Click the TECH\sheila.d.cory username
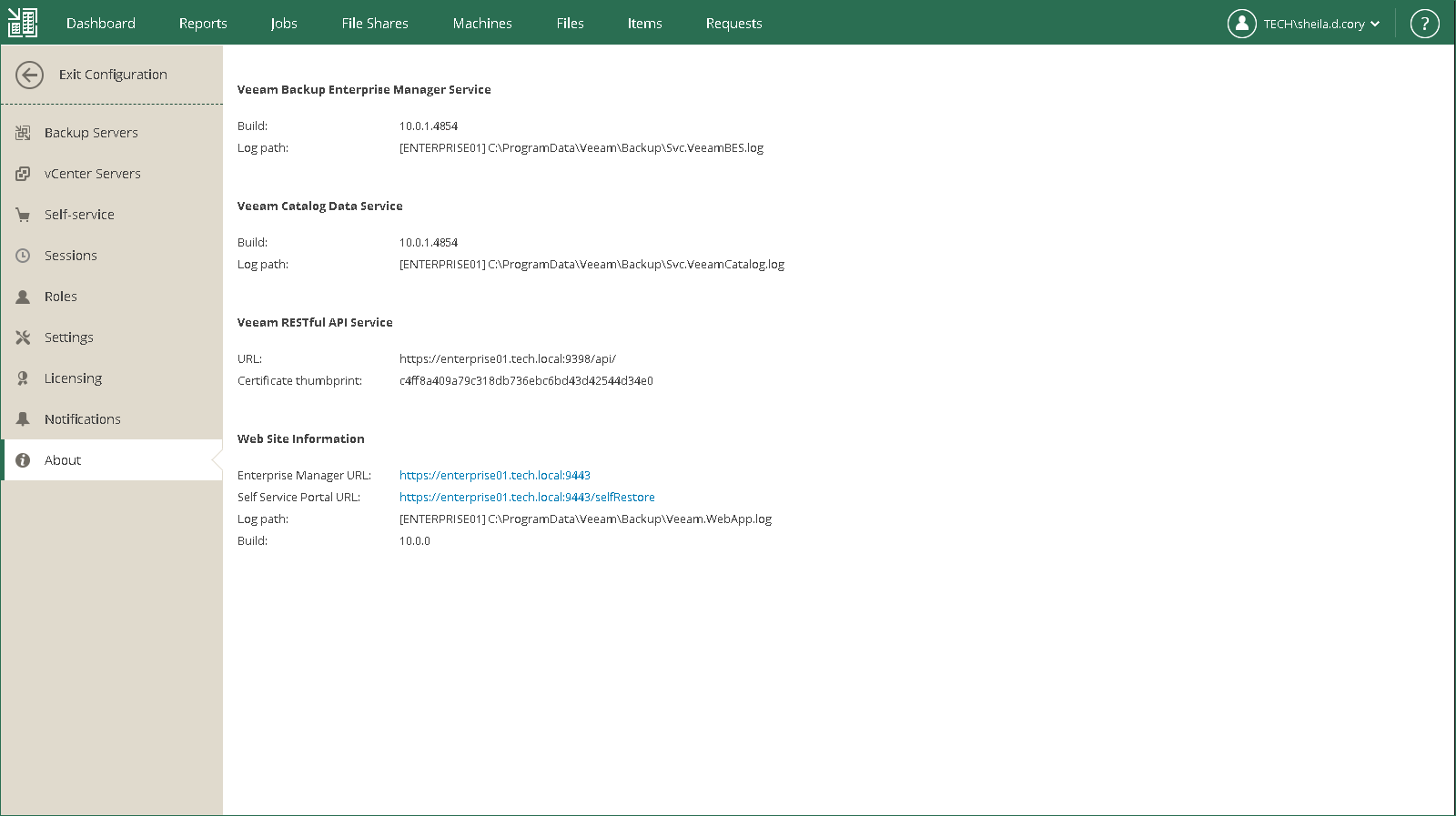 1314,25
